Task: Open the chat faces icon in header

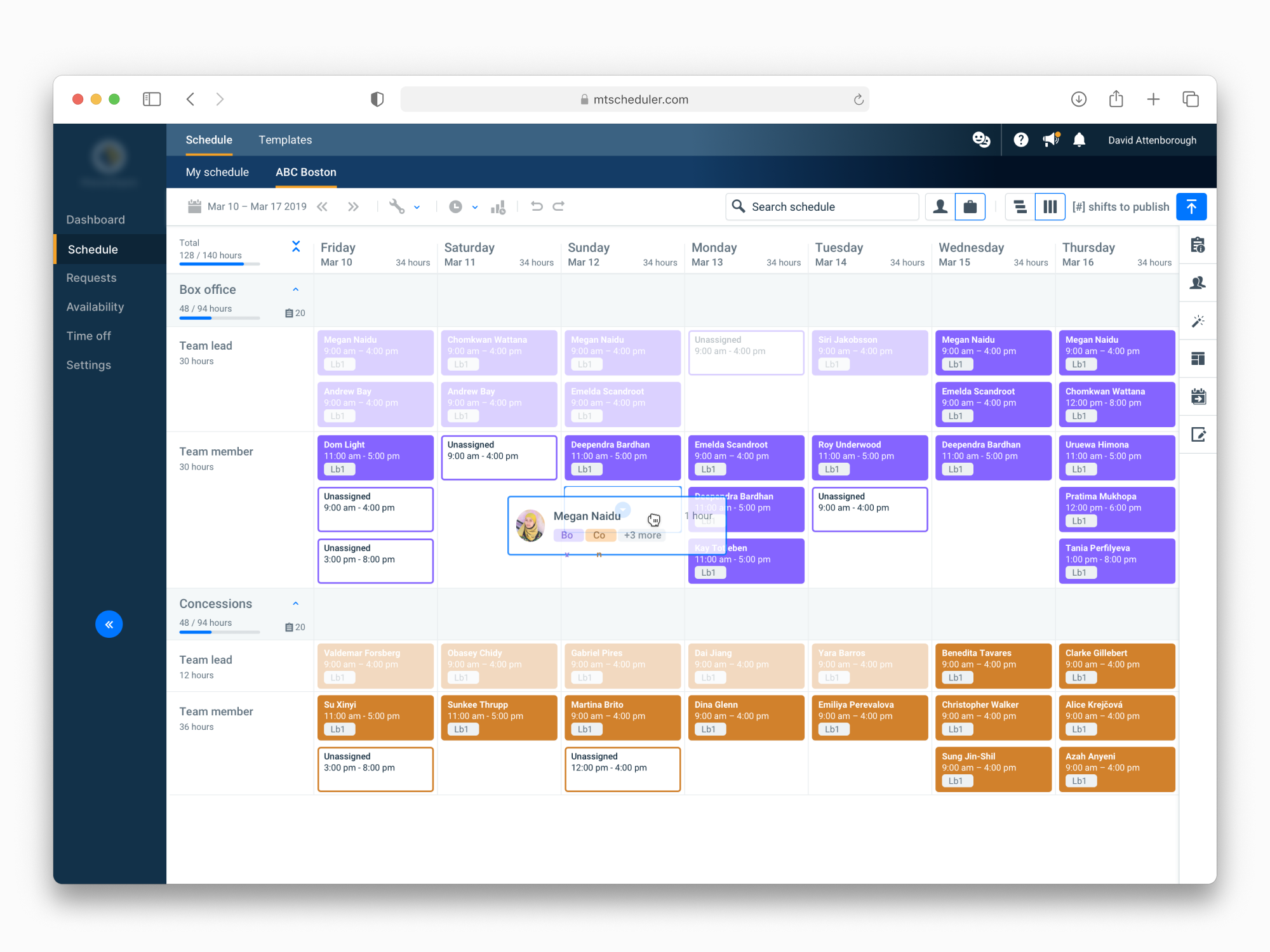Action: (981, 140)
